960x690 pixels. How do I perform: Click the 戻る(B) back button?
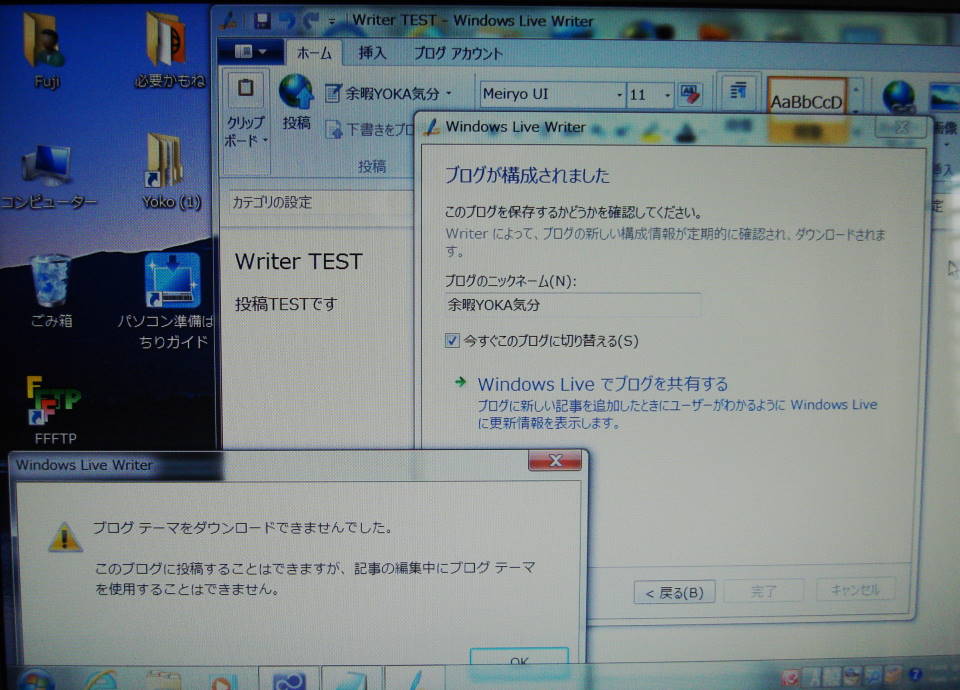(674, 592)
